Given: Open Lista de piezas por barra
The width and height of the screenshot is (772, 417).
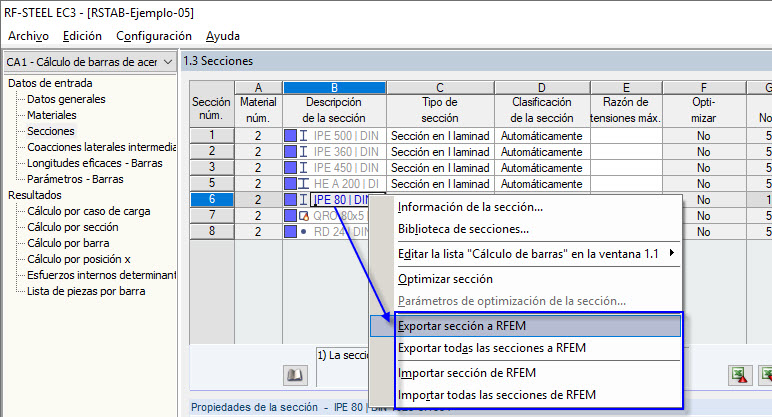Looking at the screenshot, I should pyautogui.click(x=86, y=291).
